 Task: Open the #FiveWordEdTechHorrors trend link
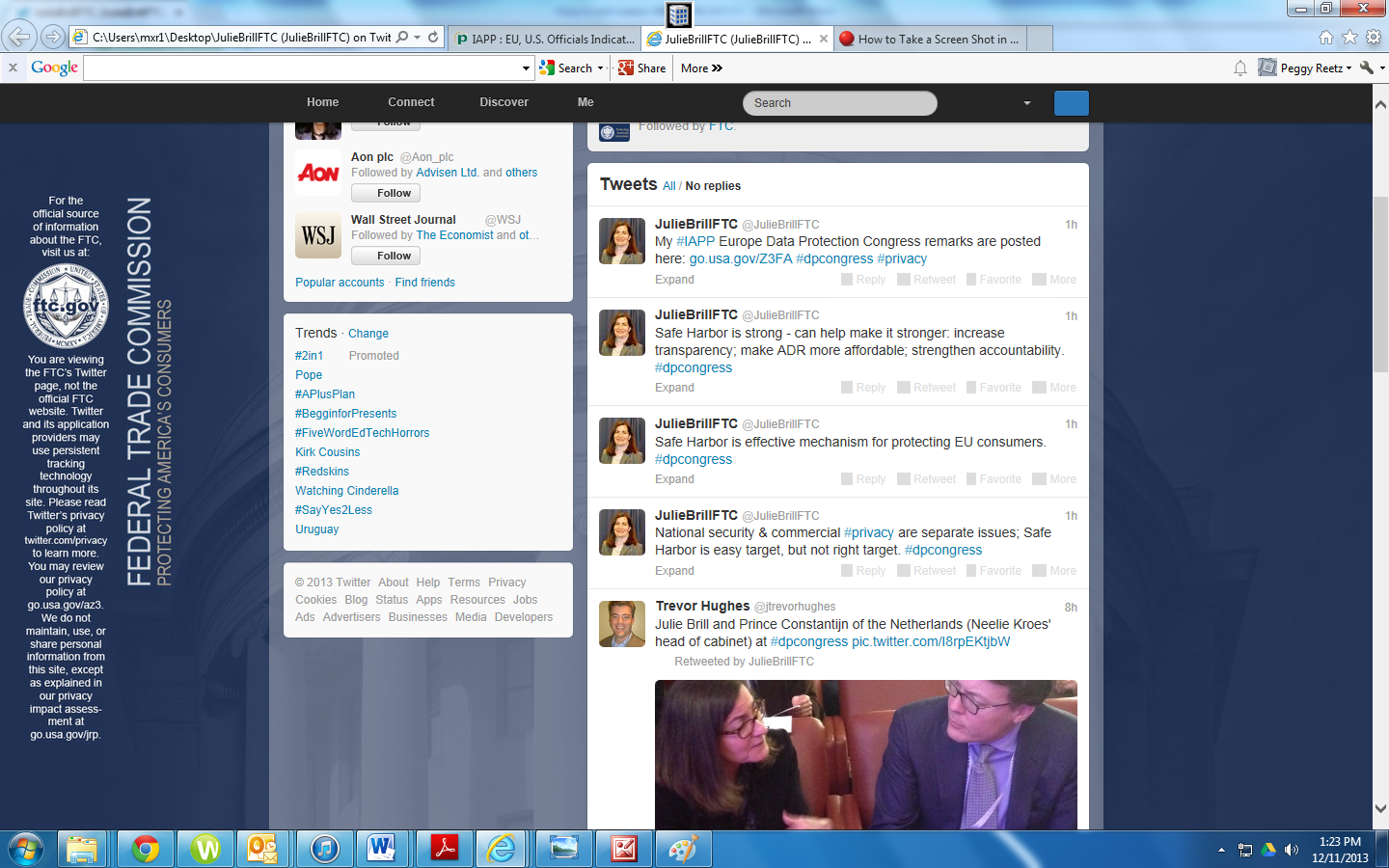click(x=362, y=433)
